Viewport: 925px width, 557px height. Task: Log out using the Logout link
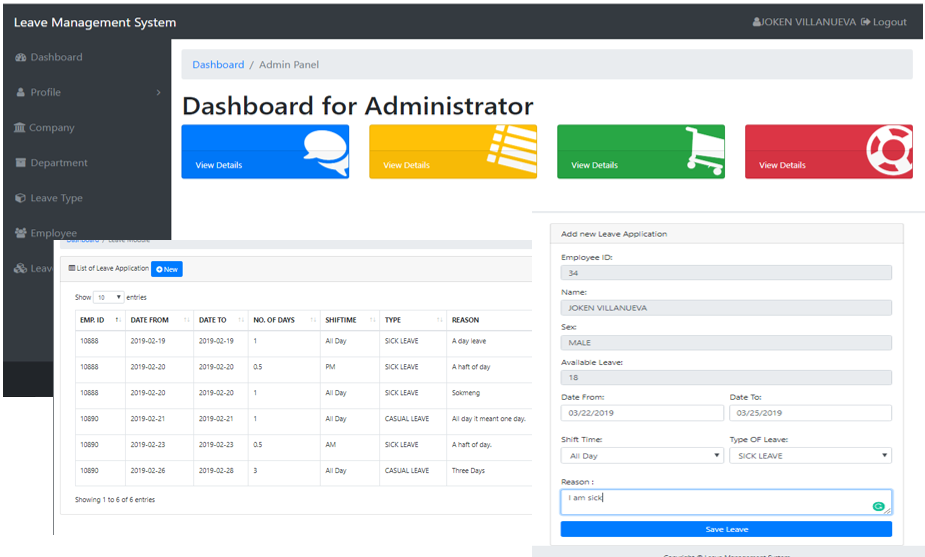pos(884,22)
